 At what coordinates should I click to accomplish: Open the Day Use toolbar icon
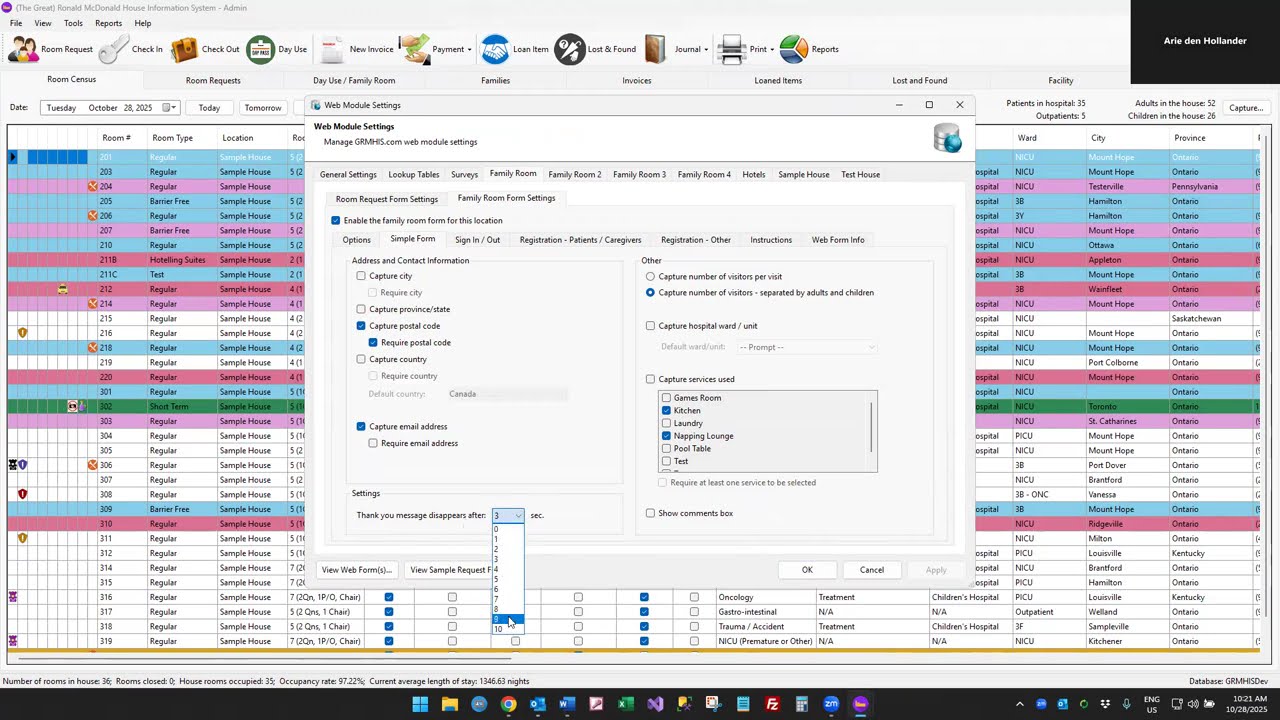[x=261, y=49]
